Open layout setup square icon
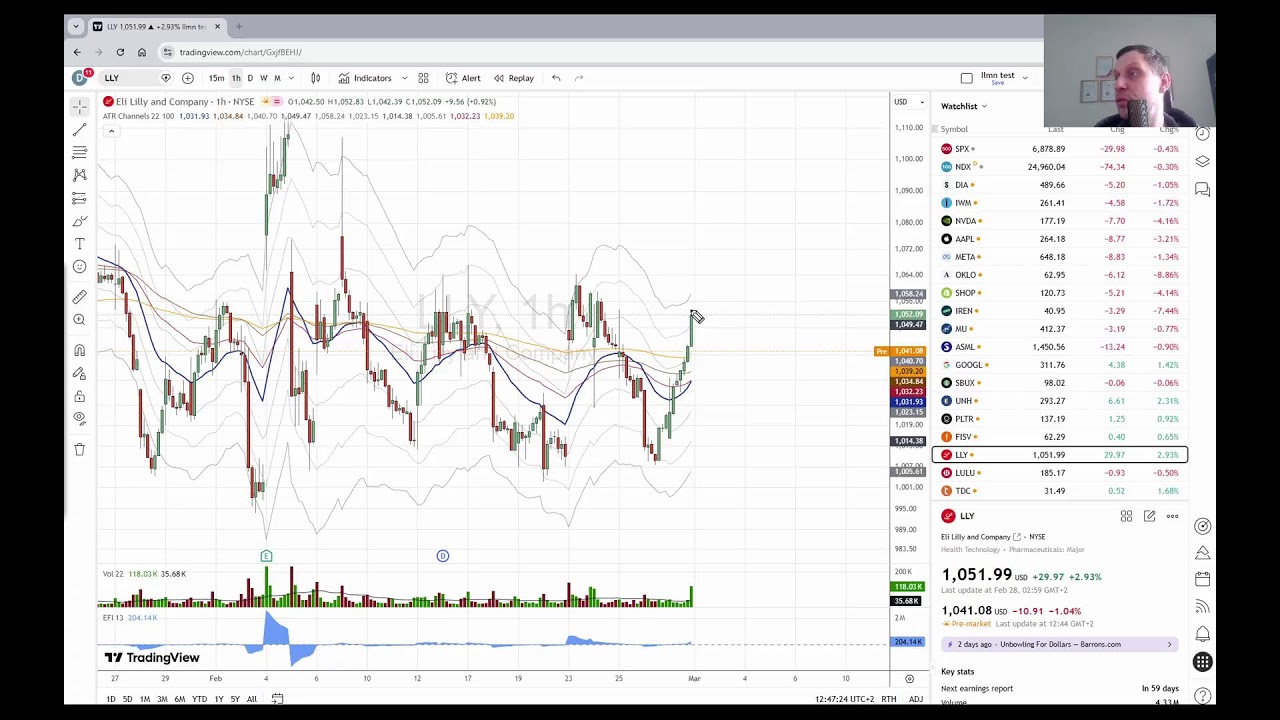This screenshot has height=720, width=1280. tap(966, 78)
